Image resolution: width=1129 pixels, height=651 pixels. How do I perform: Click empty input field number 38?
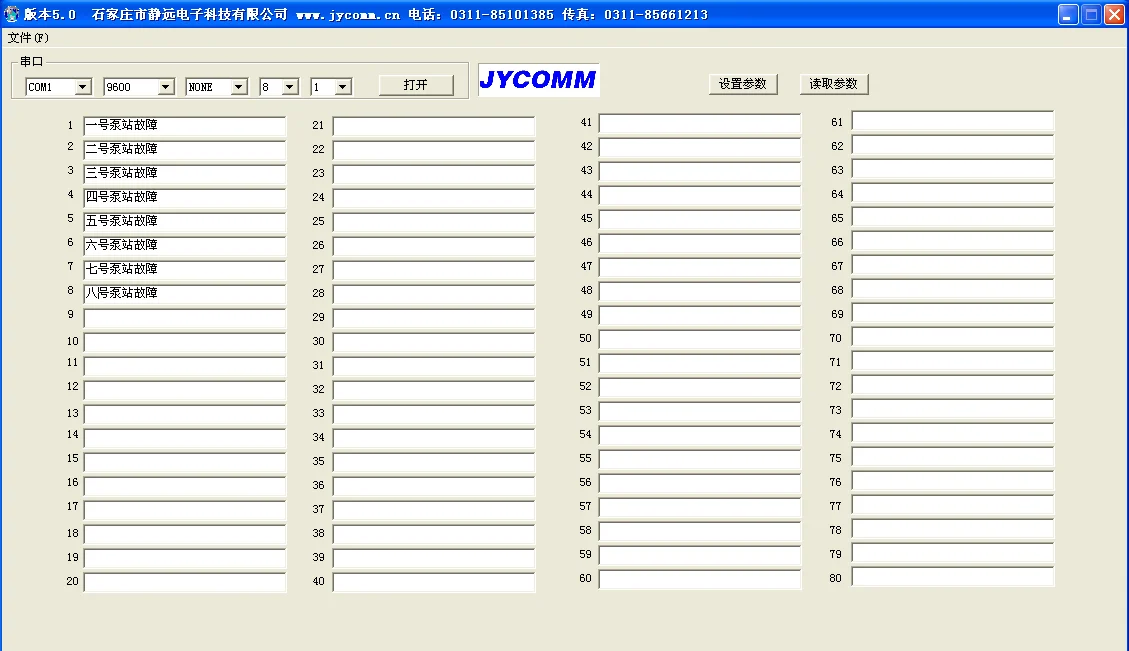coord(433,534)
